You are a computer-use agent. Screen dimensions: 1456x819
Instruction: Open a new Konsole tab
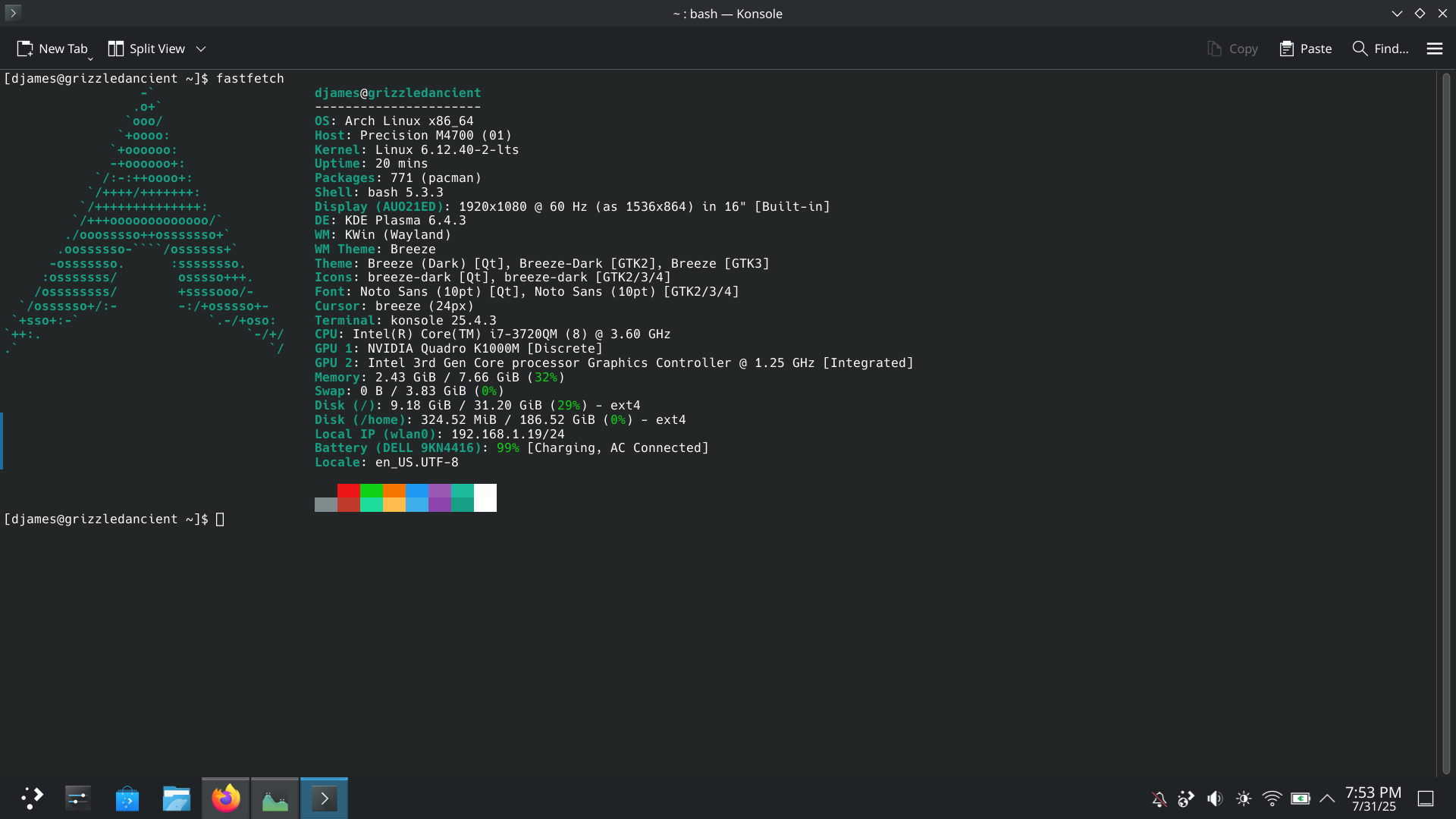coord(52,49)
